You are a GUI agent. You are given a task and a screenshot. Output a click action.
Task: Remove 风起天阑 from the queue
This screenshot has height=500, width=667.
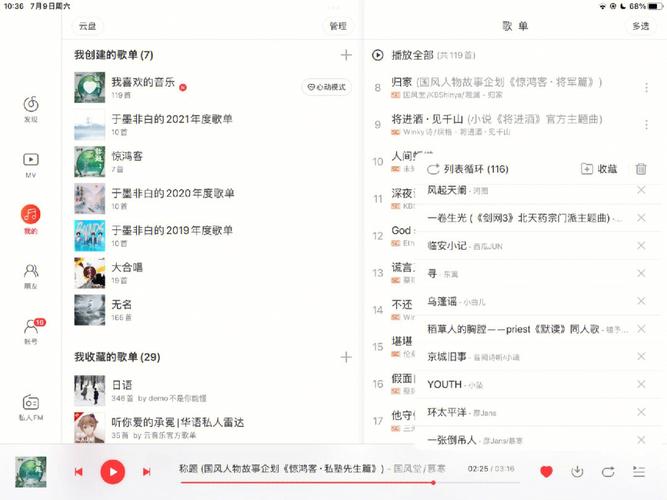pos(641,190)
